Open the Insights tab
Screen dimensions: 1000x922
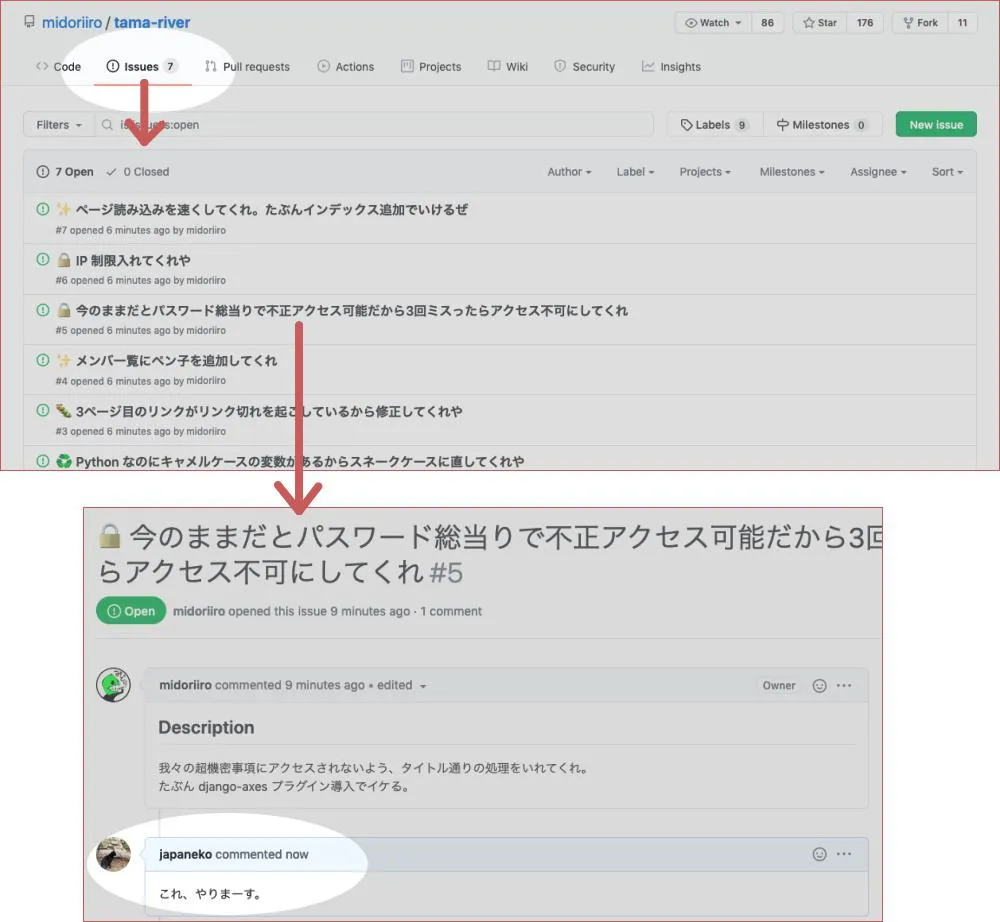click(x=671, y=66)
